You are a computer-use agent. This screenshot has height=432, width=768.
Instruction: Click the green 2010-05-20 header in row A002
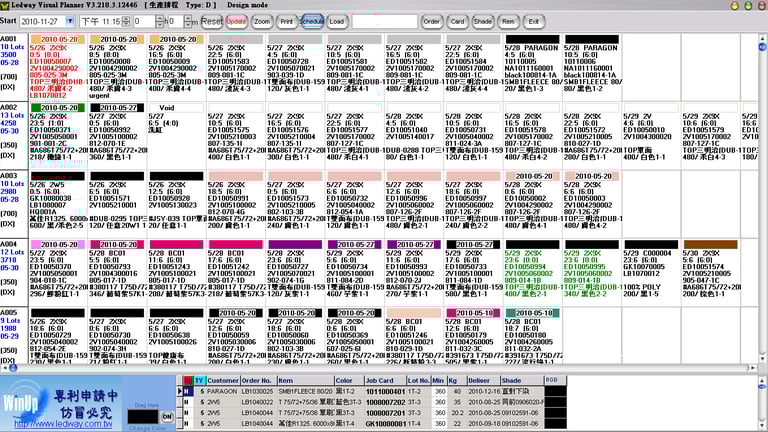click(58, 108)
